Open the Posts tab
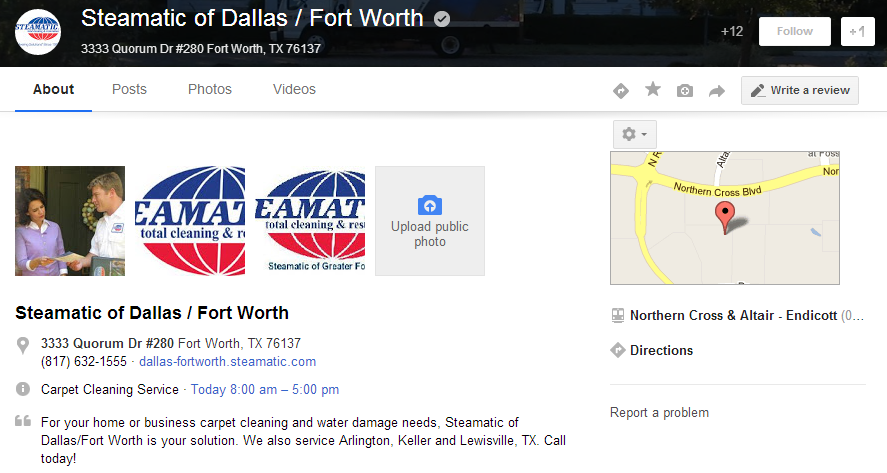The height and width of the screenshot is (473, 887). click(x=129, y=89)
